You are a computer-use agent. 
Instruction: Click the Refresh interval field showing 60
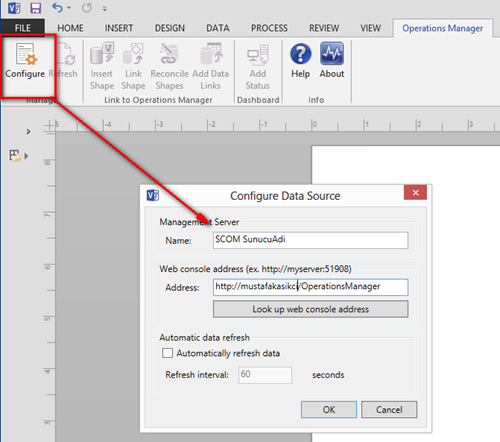click(x=265, y=375)
